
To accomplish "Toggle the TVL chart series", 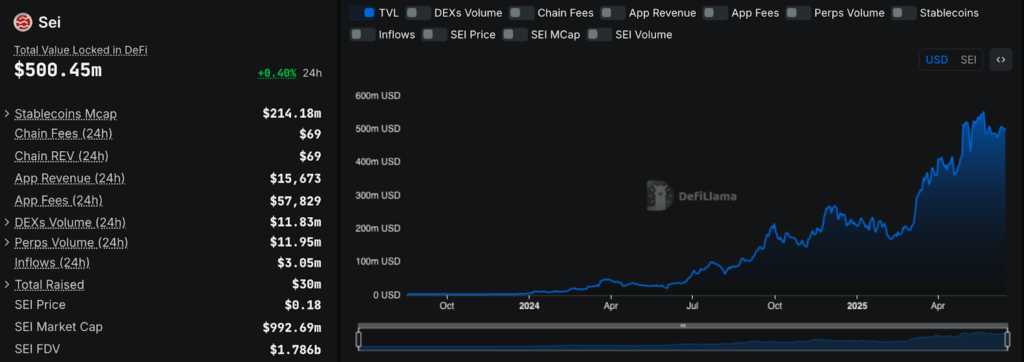I will coord(362,13).
